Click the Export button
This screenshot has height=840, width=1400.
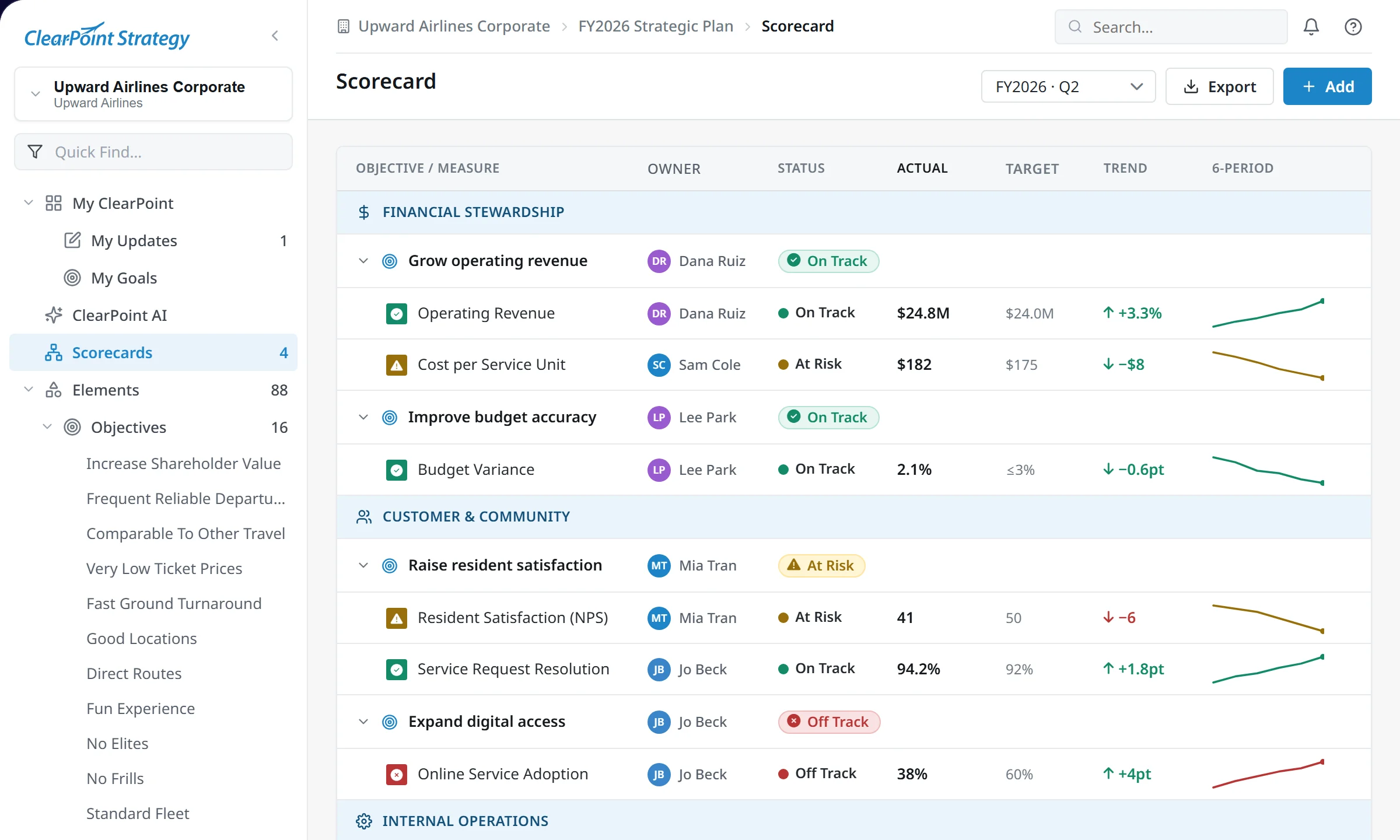click(x=1219, y=86)
